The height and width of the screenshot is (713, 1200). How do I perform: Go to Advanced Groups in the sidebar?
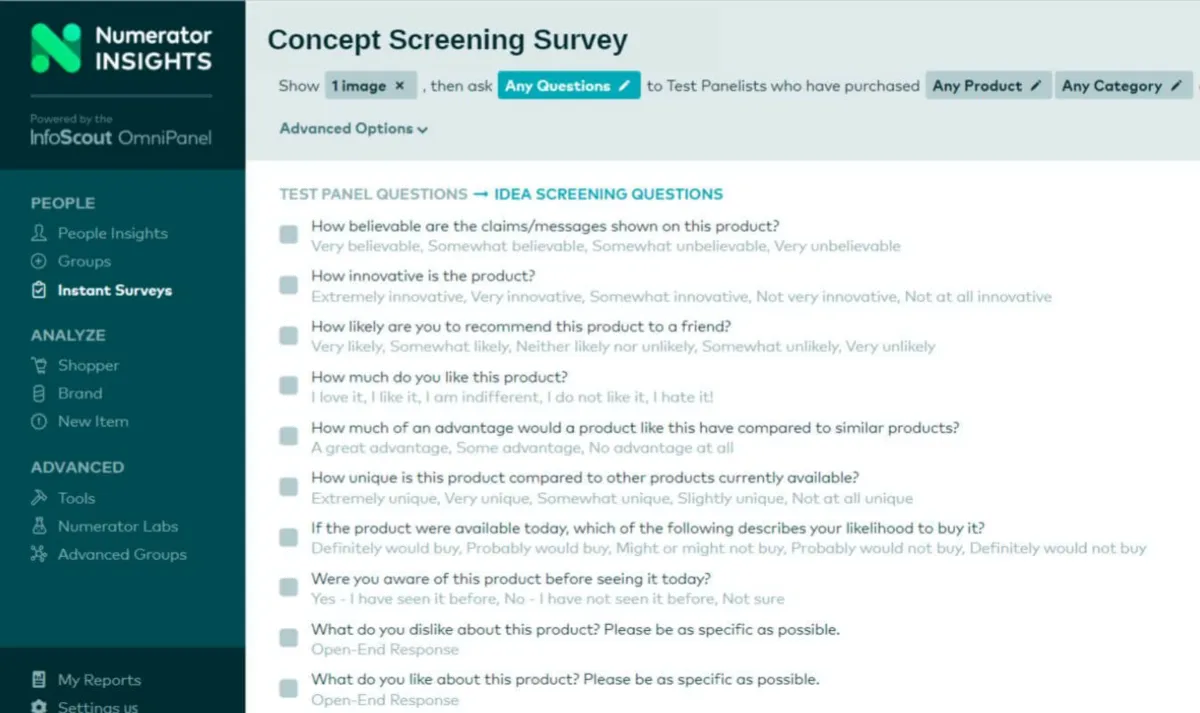[122, 554]
